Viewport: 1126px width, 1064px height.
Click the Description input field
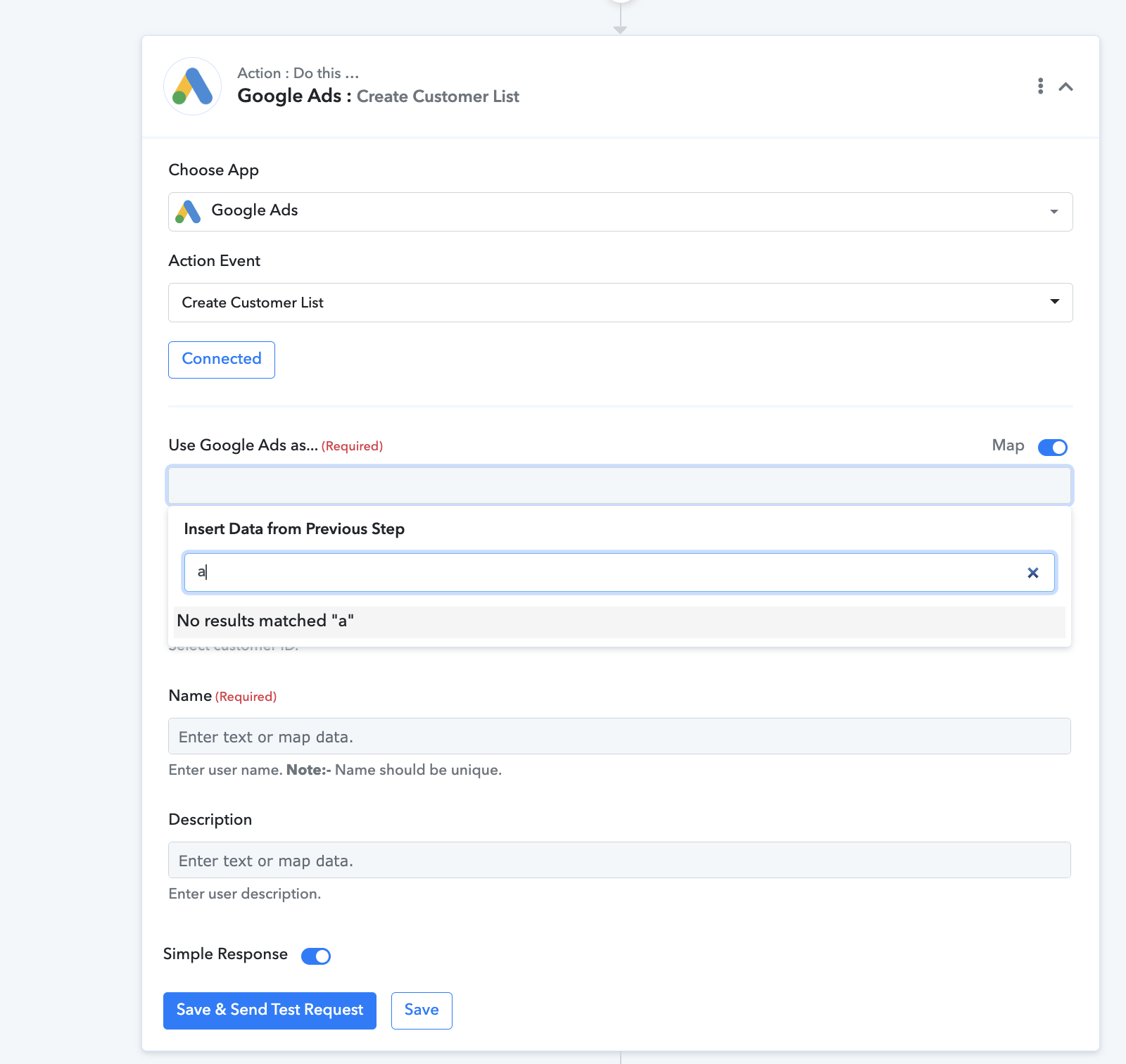(x=619, y=860)
